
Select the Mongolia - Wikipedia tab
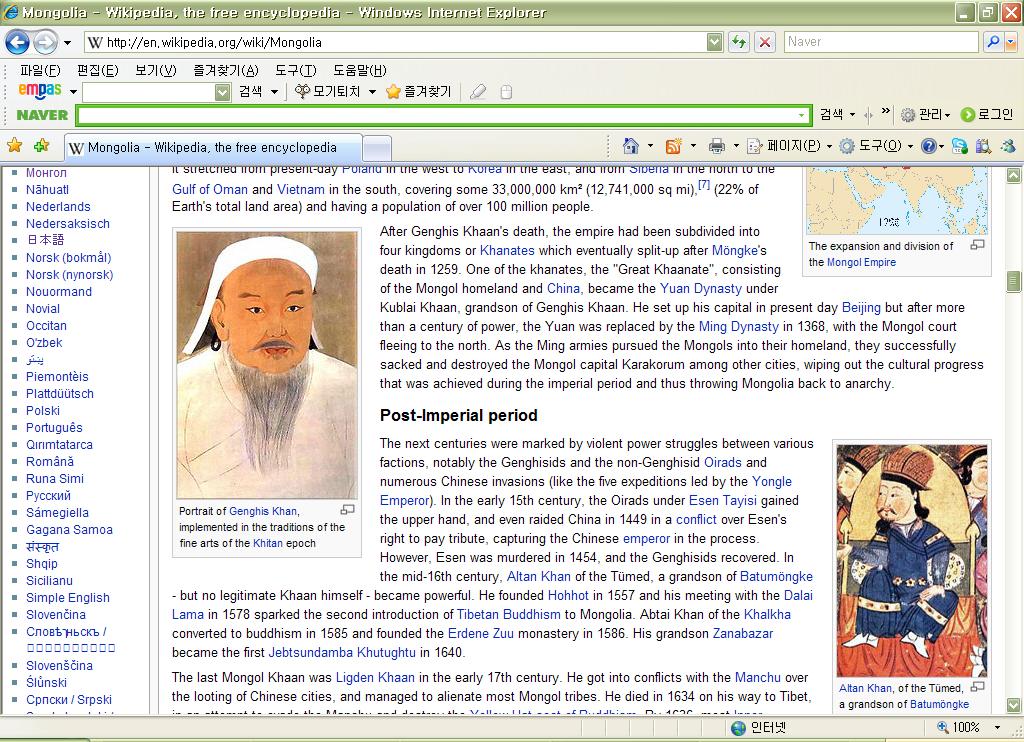214,148
